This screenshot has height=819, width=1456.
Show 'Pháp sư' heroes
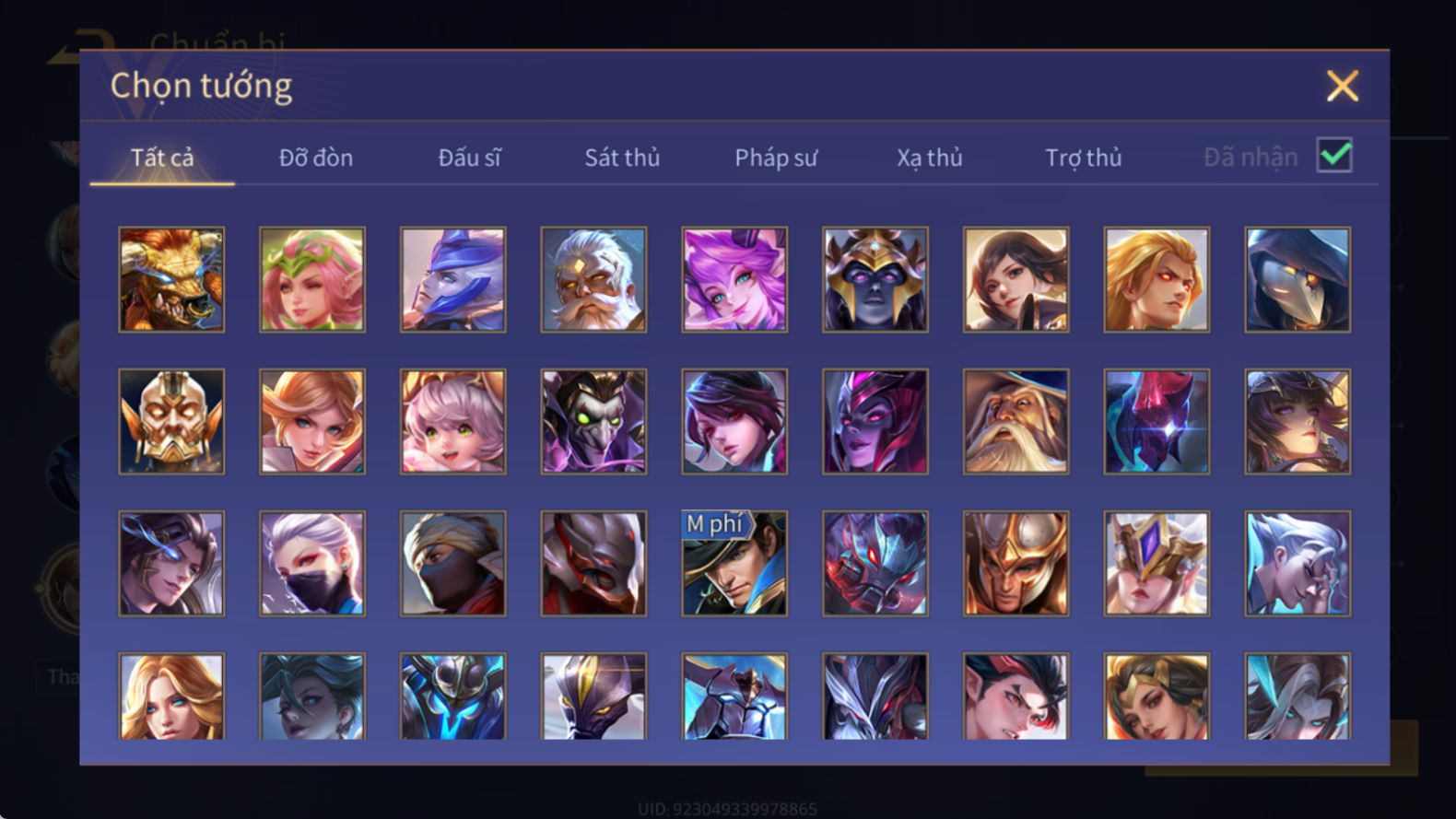pyautogui.click(x=776, y=158)
